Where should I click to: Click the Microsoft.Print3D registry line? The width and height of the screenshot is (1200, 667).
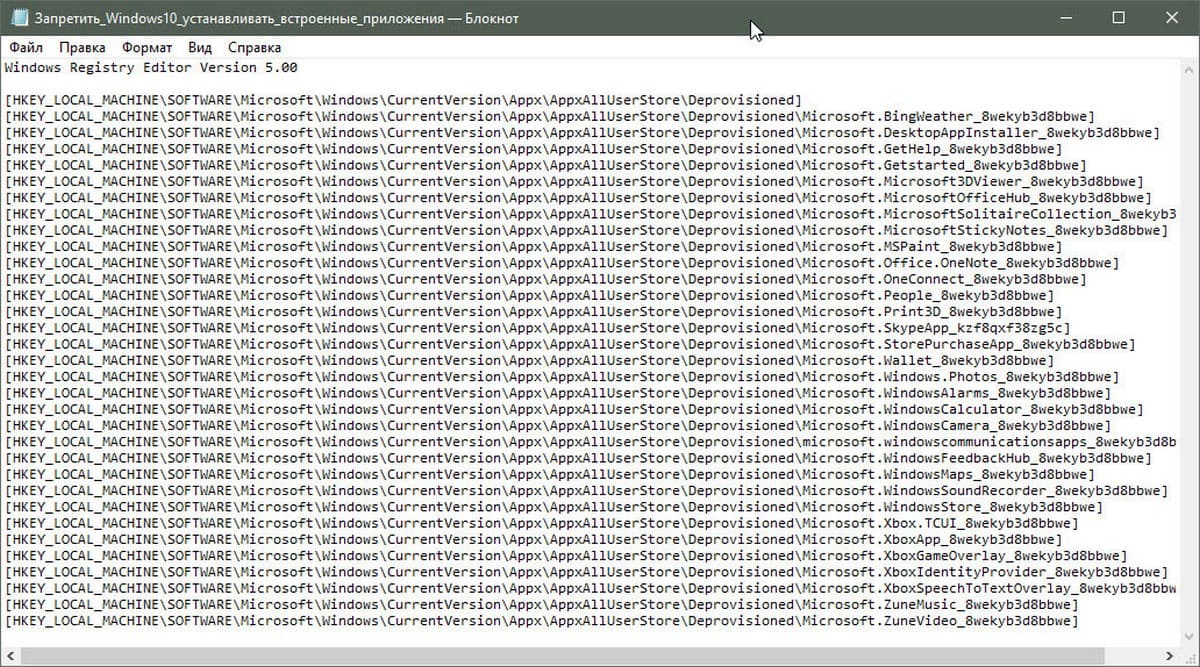533,311
